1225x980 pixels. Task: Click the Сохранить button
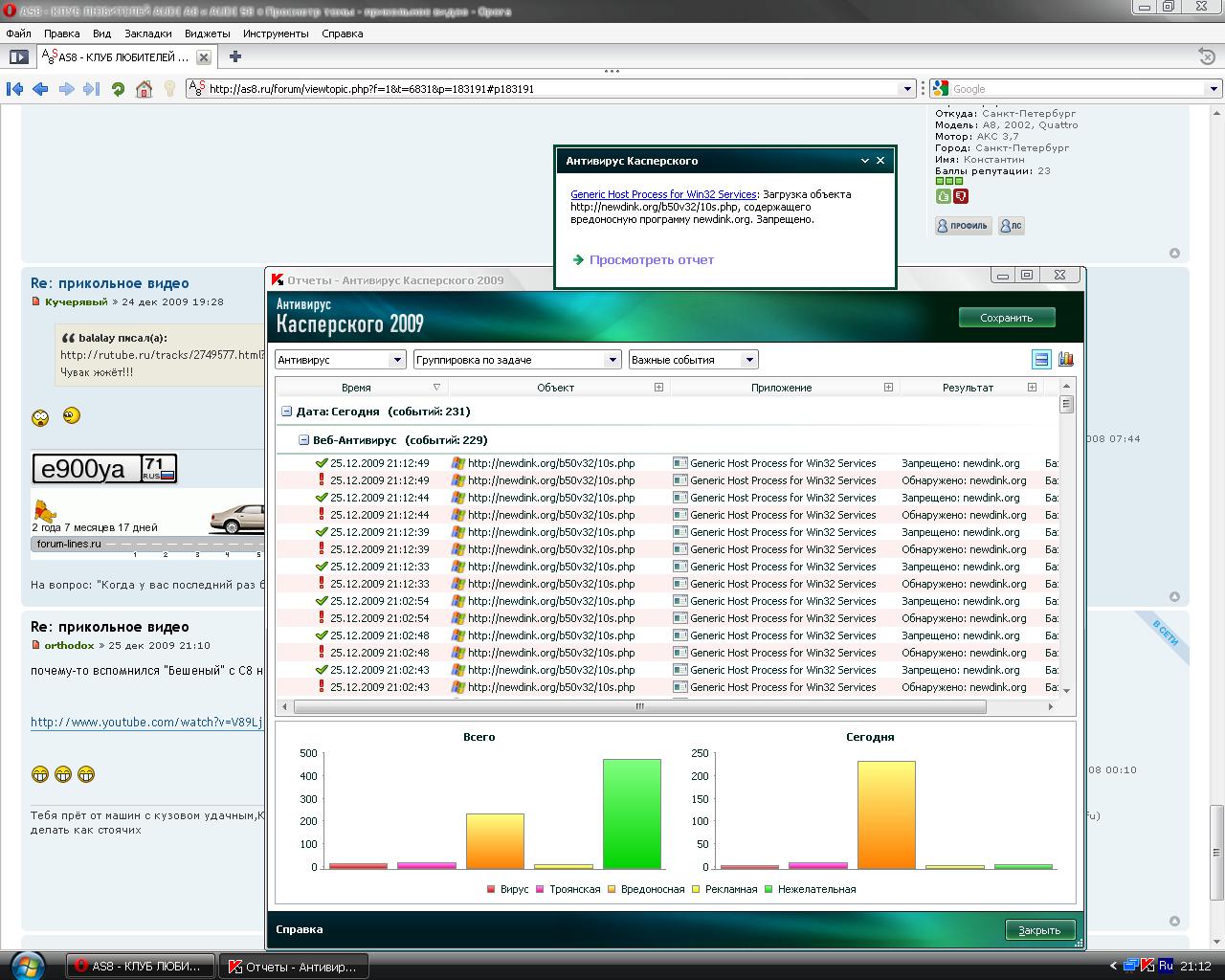(x=1006, y=318)
